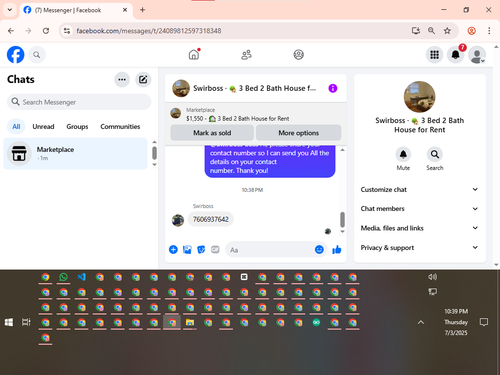Choose a sticker icon in composer
This screenshot has width=500, height=375.
201,250
